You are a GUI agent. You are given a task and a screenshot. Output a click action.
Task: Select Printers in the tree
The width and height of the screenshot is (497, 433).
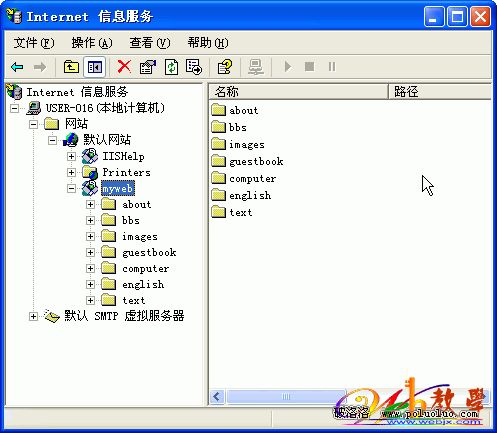coord(126,172)
